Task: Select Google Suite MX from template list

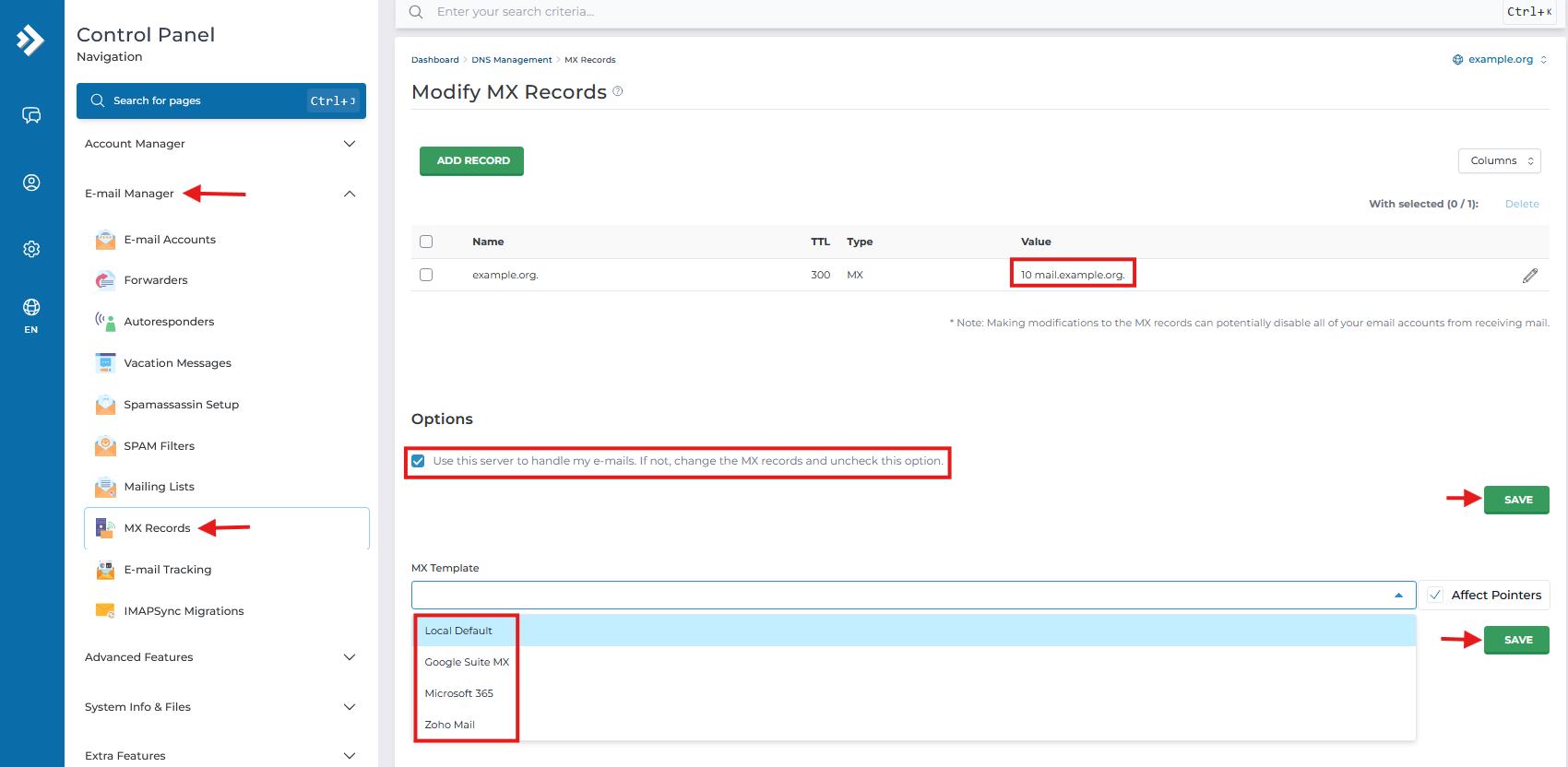Action: tap(467, 662)
